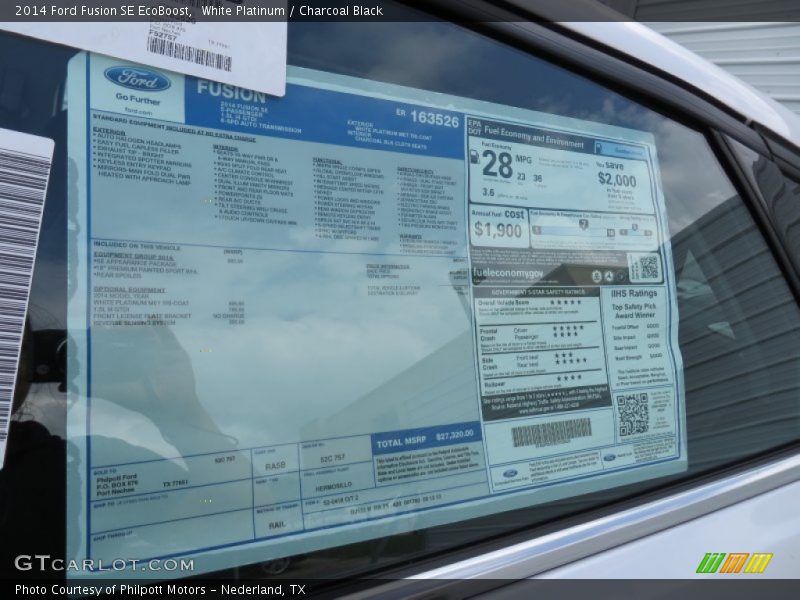Click the barcode on the top white tag
The image size is (800, 600).
click(x=189, y=55)
